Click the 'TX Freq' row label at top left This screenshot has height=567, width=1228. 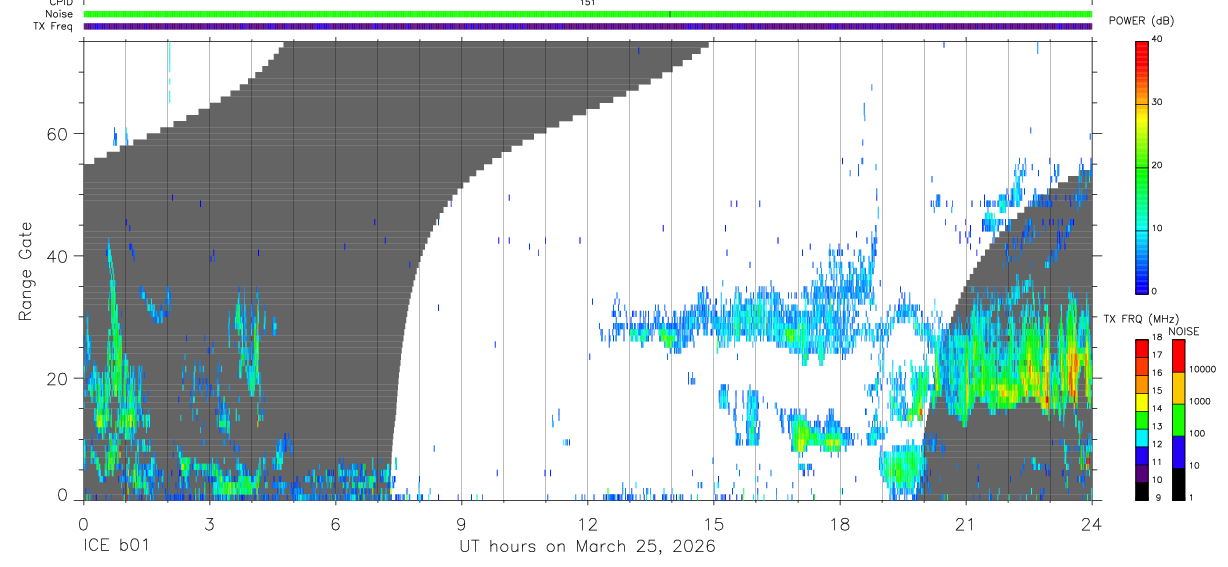54,26
